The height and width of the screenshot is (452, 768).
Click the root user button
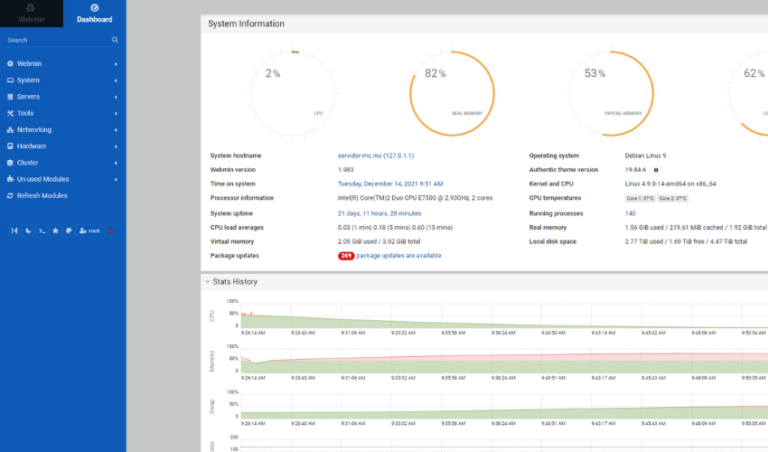pyautogui.click(x=90, y=231)
